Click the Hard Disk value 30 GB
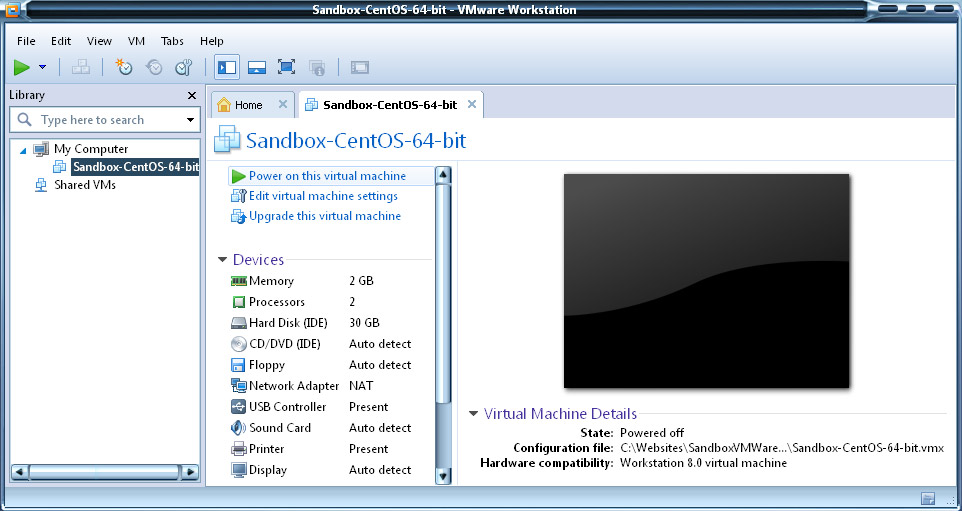The width and height of the screenshot is (962, 511). click(x=364, y=323)
